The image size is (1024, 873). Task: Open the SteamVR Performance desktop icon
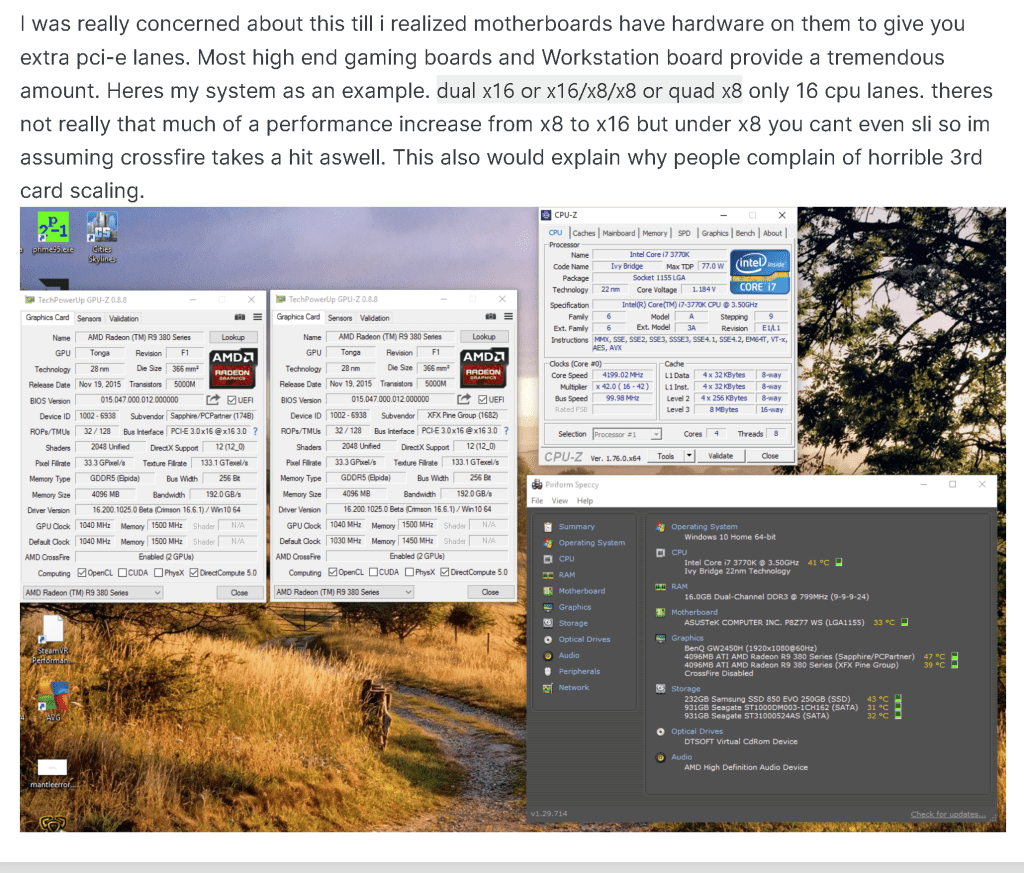(x=52, y=641)
